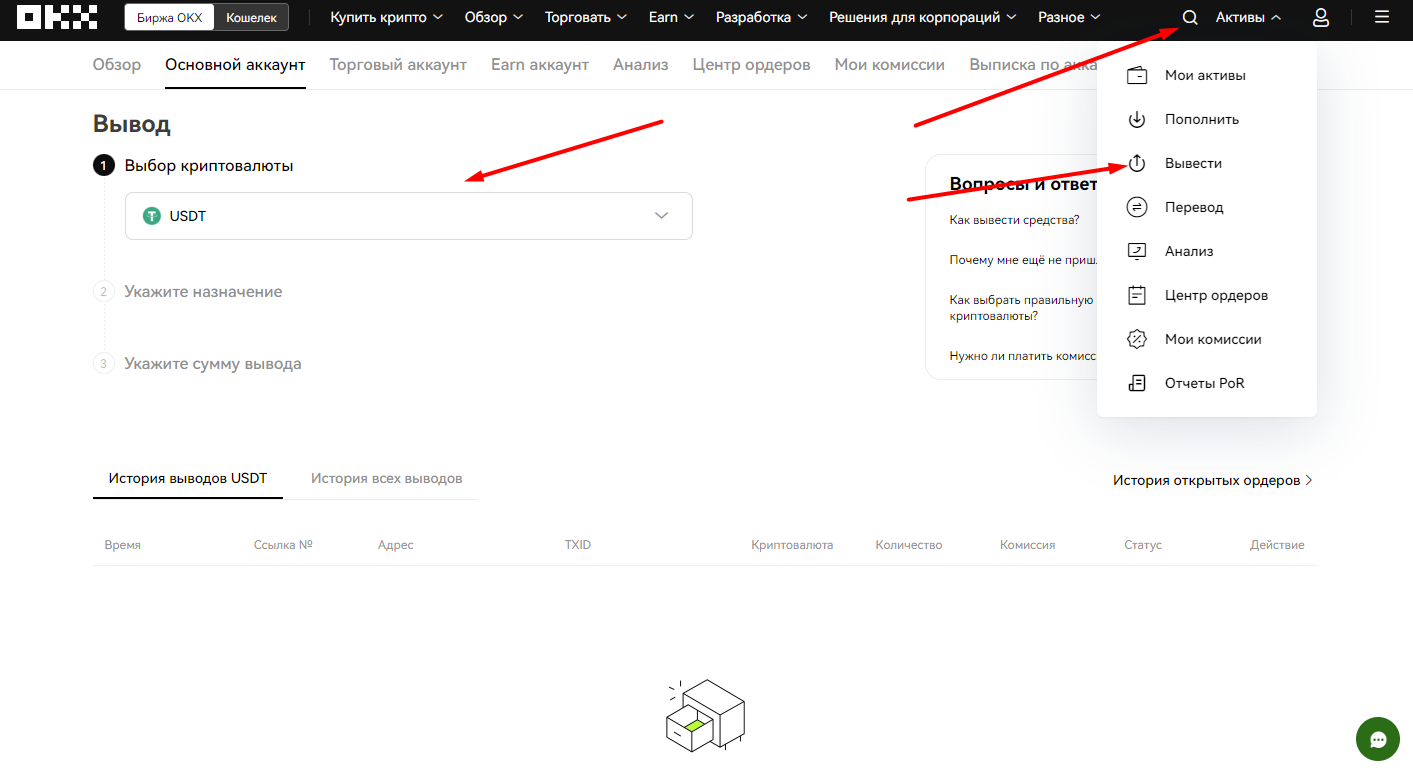Click the Действие column header
This screenshot has width=1413, height=768.
coord(1277,545)
